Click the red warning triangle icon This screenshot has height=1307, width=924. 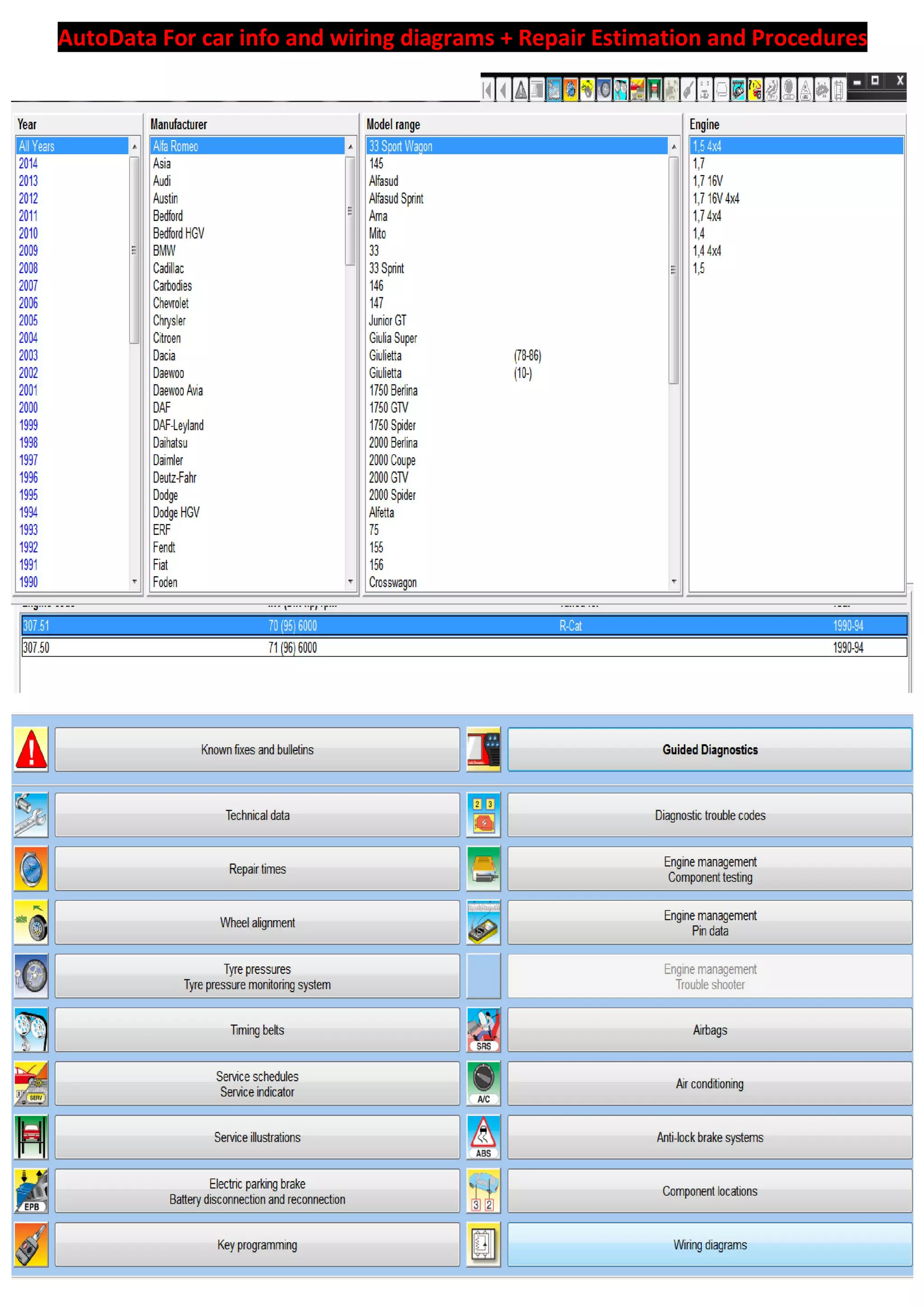31,749
